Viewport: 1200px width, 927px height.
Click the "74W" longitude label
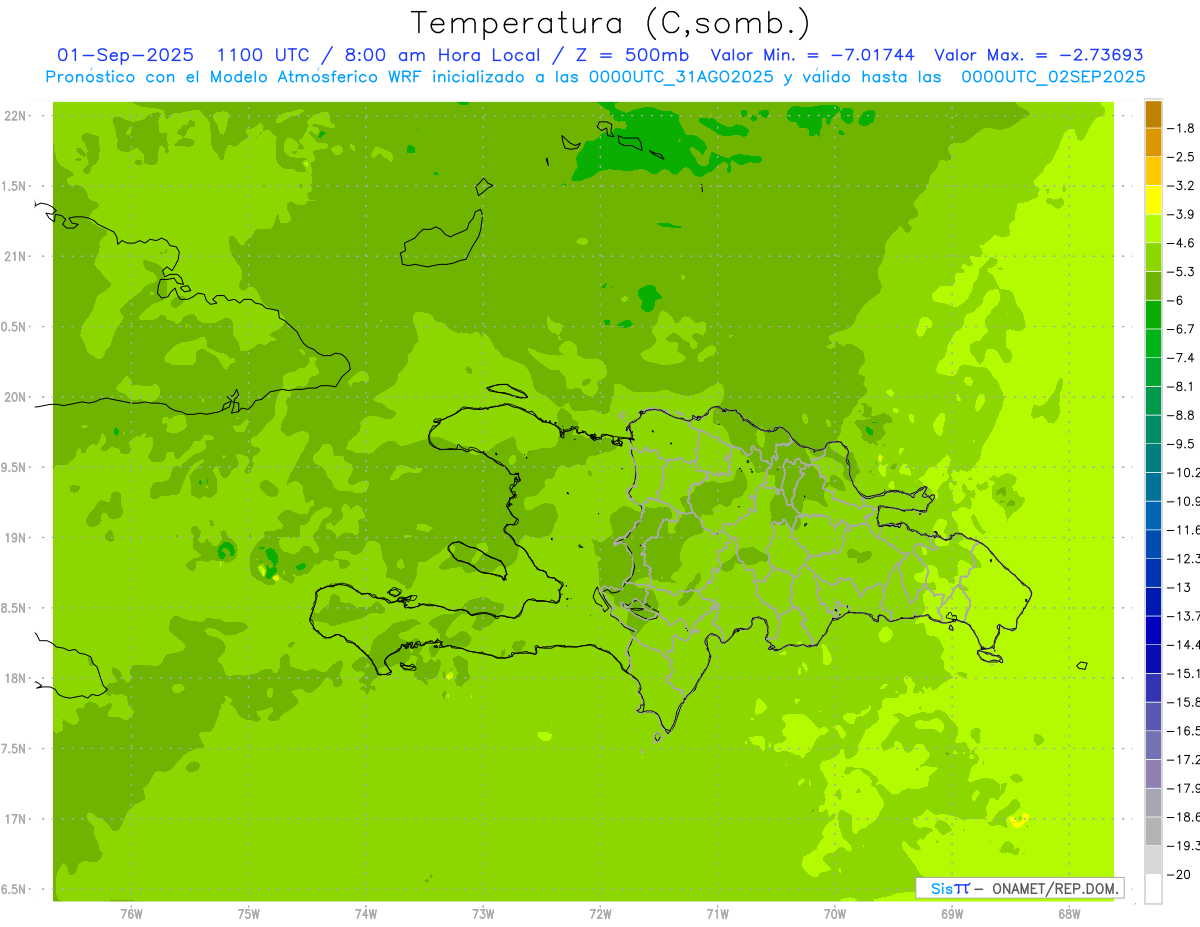[x=365, y=914]
